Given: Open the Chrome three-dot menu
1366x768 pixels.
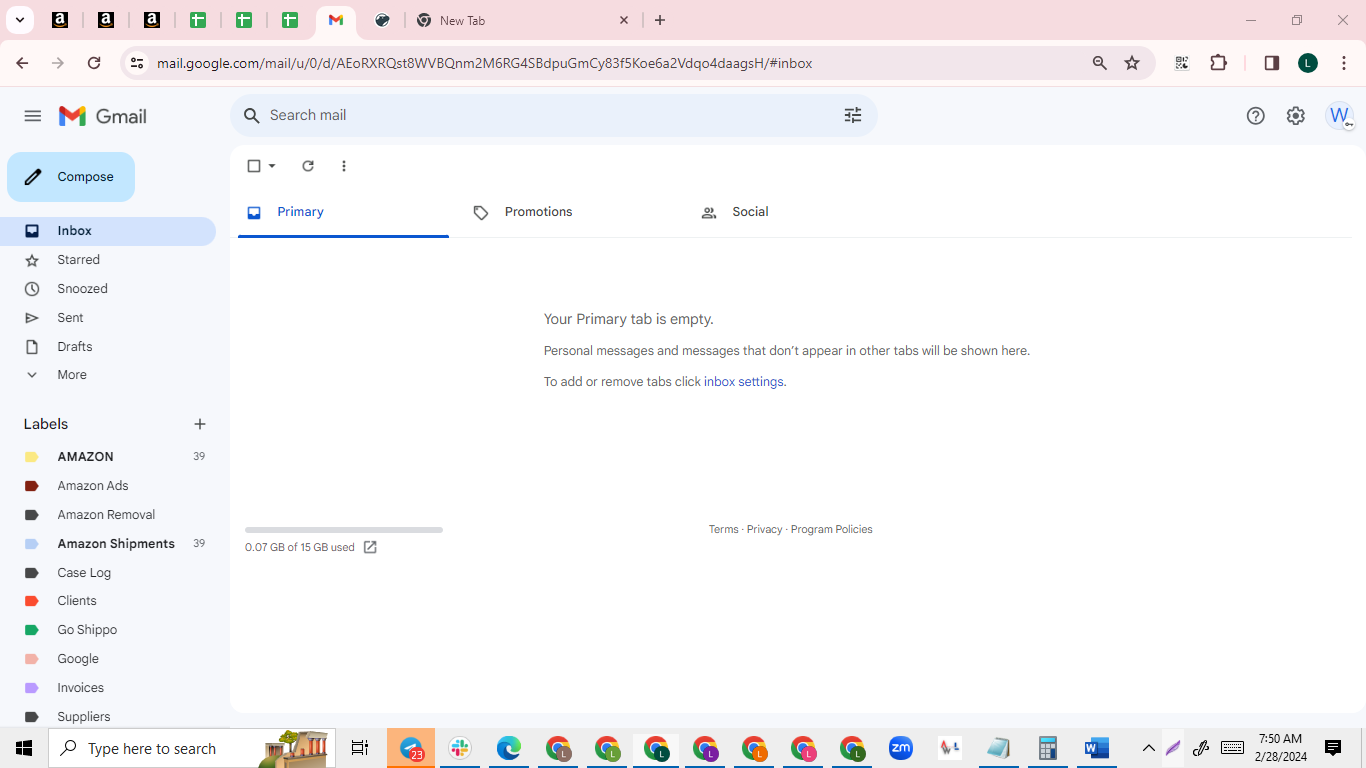Looking at the screenshot, I should pos(1344,63).
